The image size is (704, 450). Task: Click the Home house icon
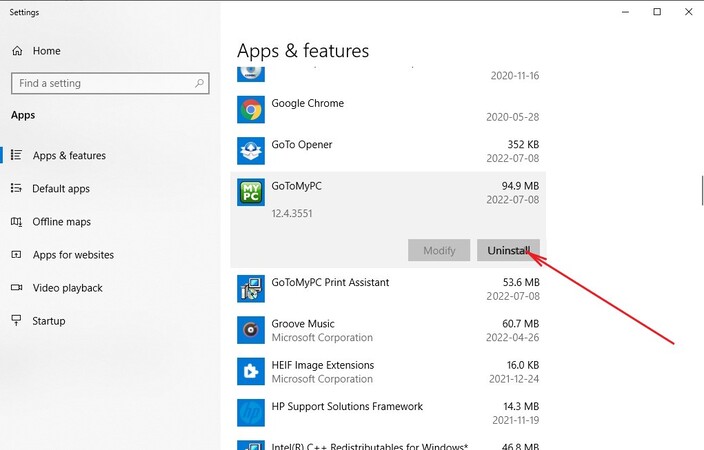coord(17,51)
